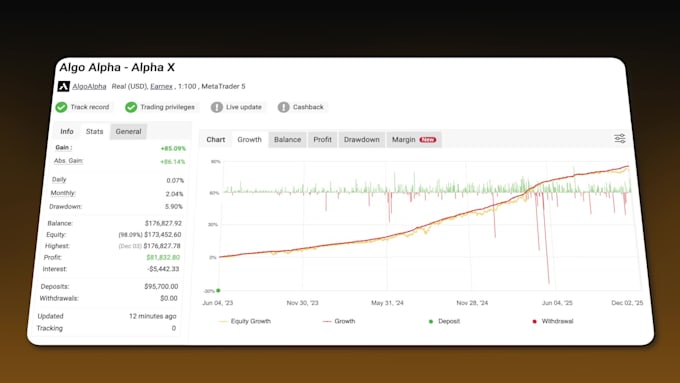680x383 pixels.
Task: Switch to the Stats tab
Action: [x=95, y=131]
